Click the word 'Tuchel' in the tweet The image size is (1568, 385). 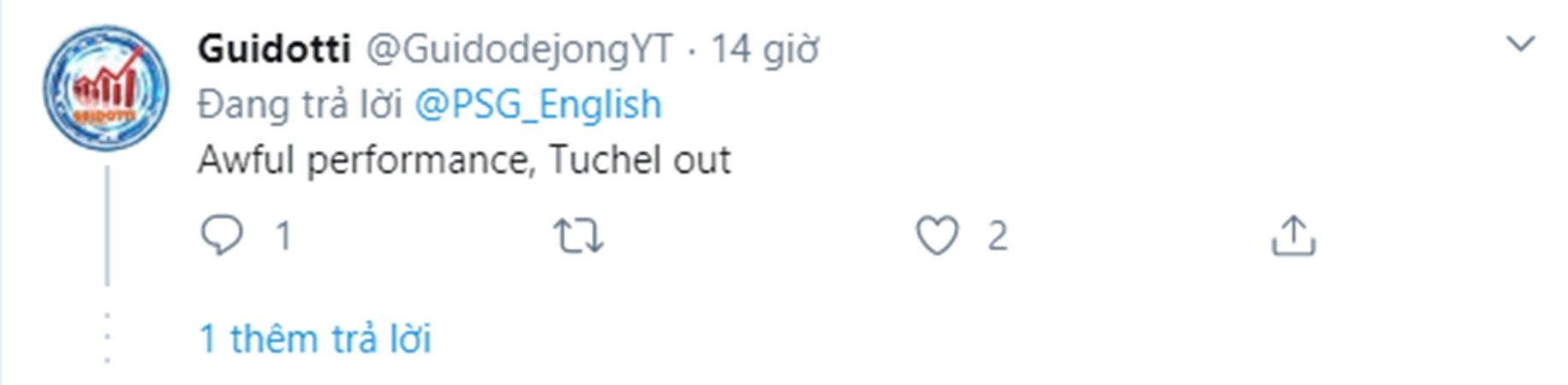pyautogui.click(x=605, y=160)
